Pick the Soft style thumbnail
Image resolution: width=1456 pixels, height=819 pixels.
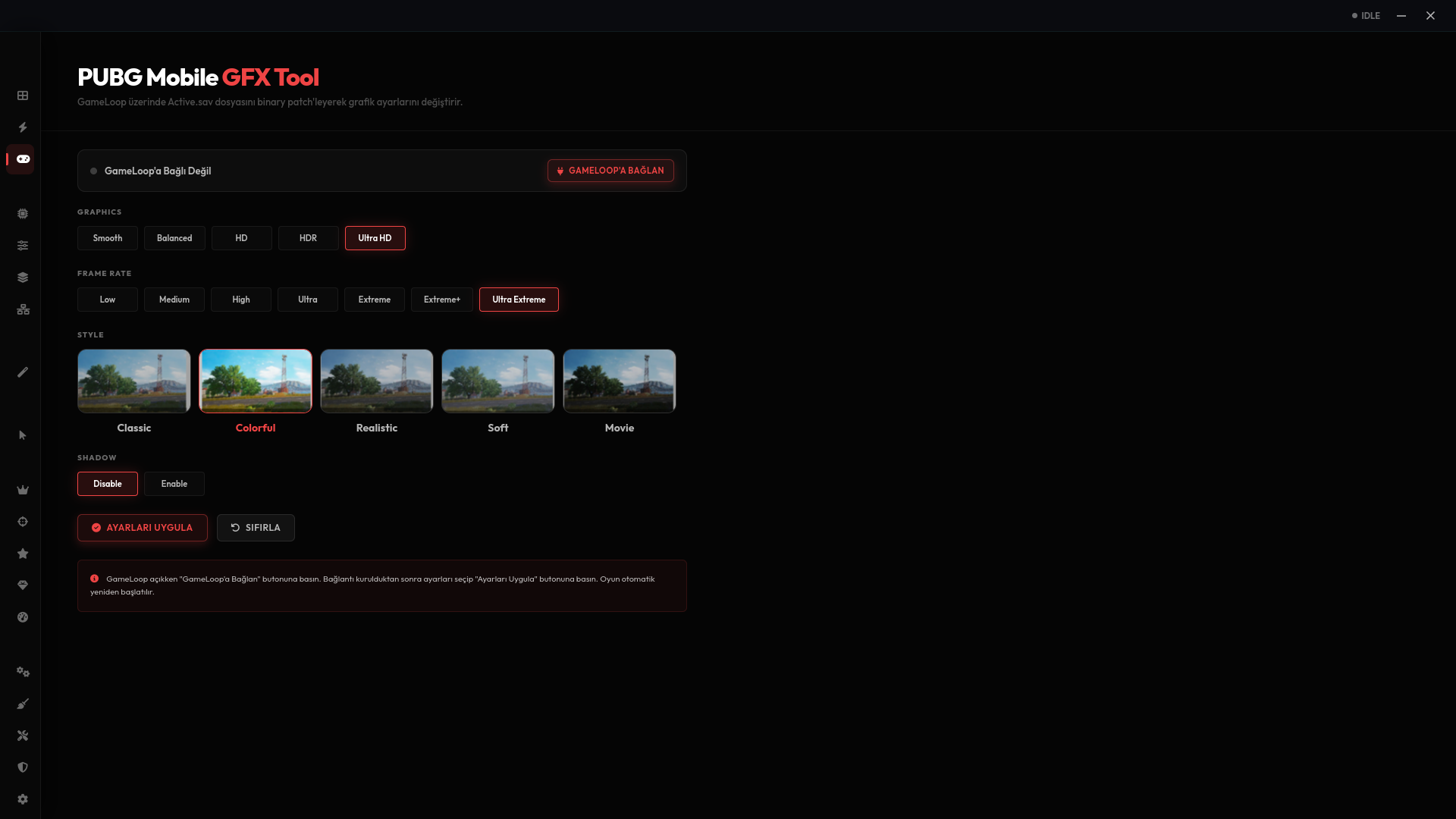click(x=498, y=381)
